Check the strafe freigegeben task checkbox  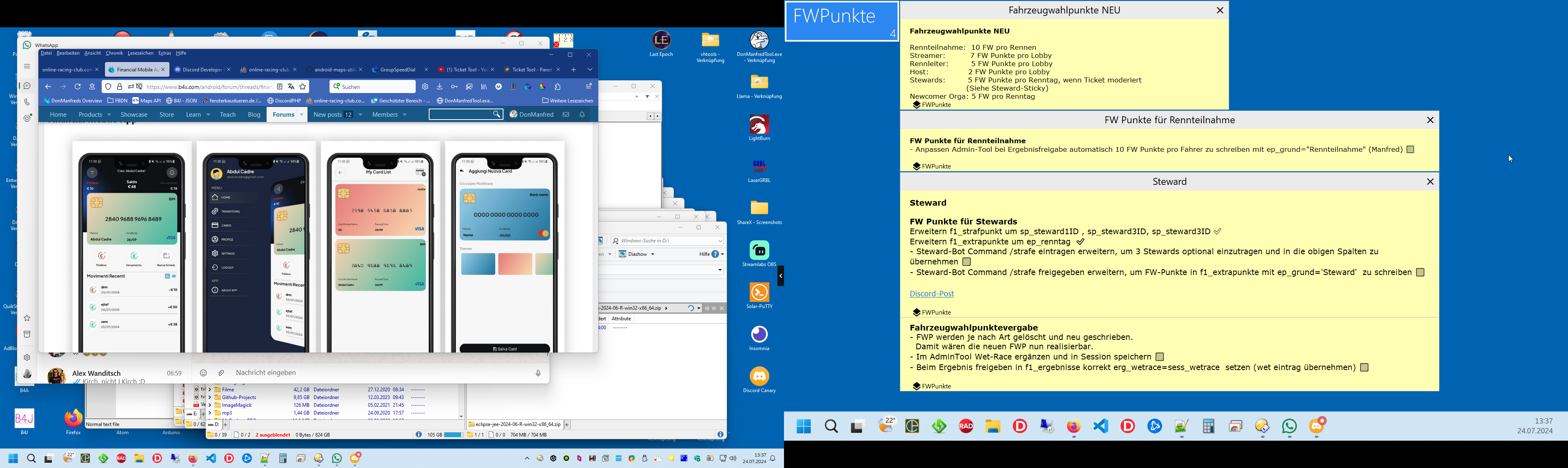[x=1420, y=273]
